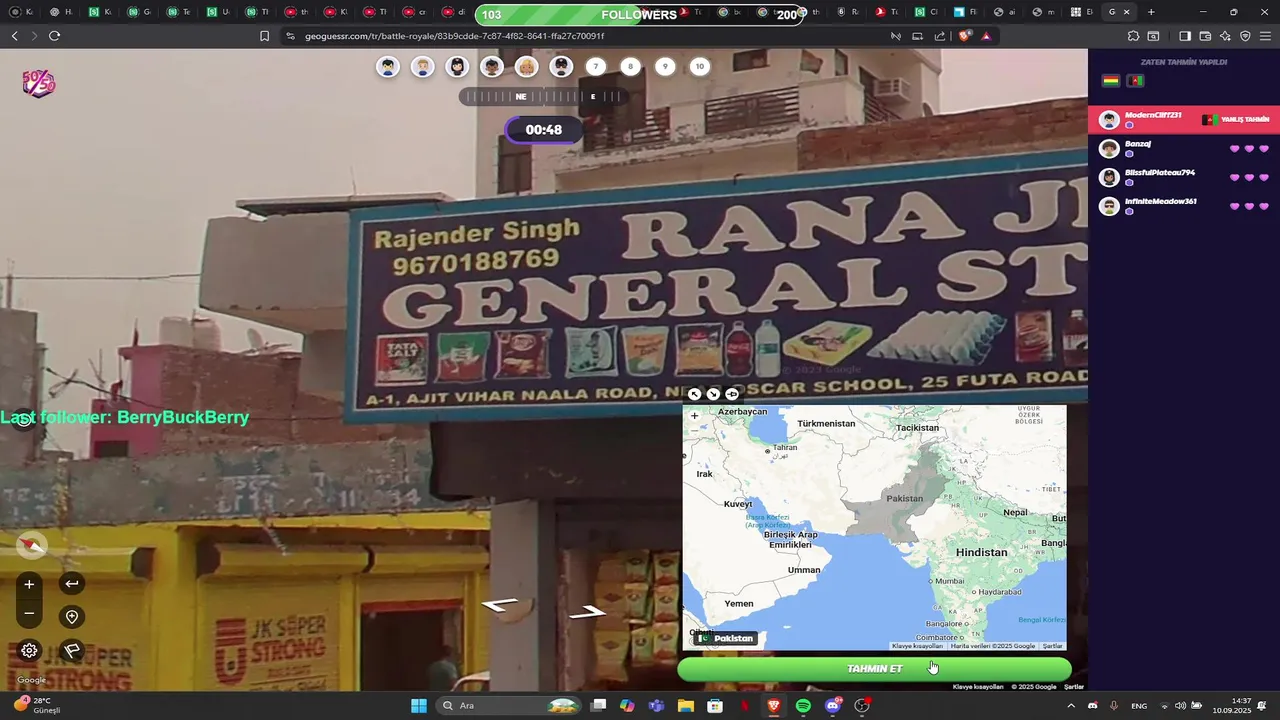Viewport: 1280px width, 720px height.
Task: Open the game settings gear
Action: tap(29, 650)
